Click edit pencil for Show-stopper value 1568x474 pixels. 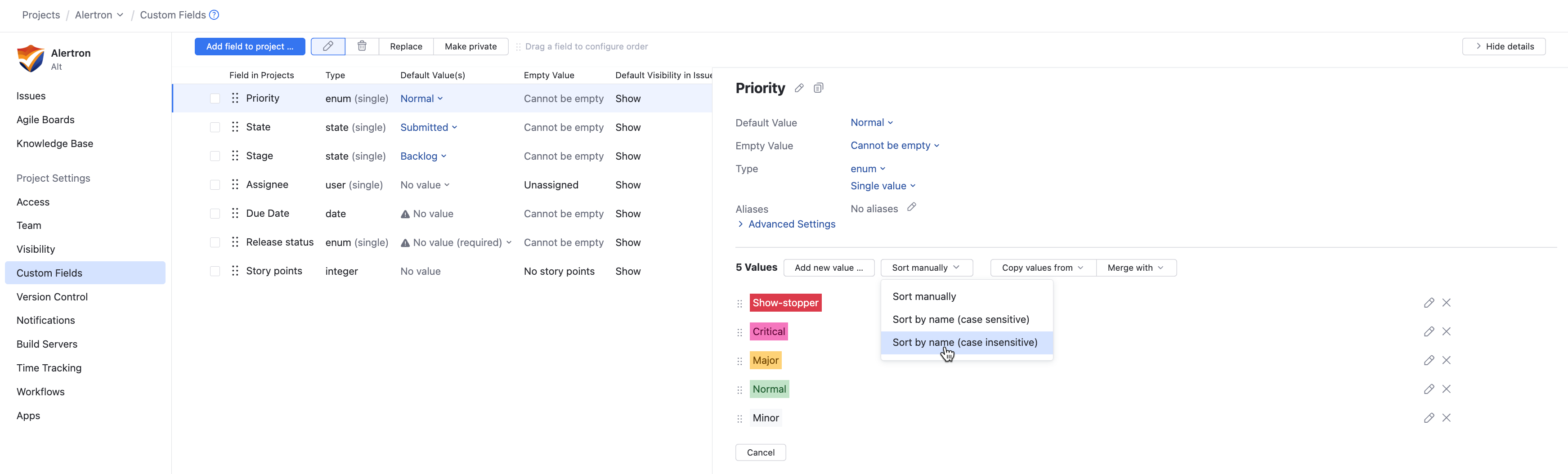[1429, 303]
